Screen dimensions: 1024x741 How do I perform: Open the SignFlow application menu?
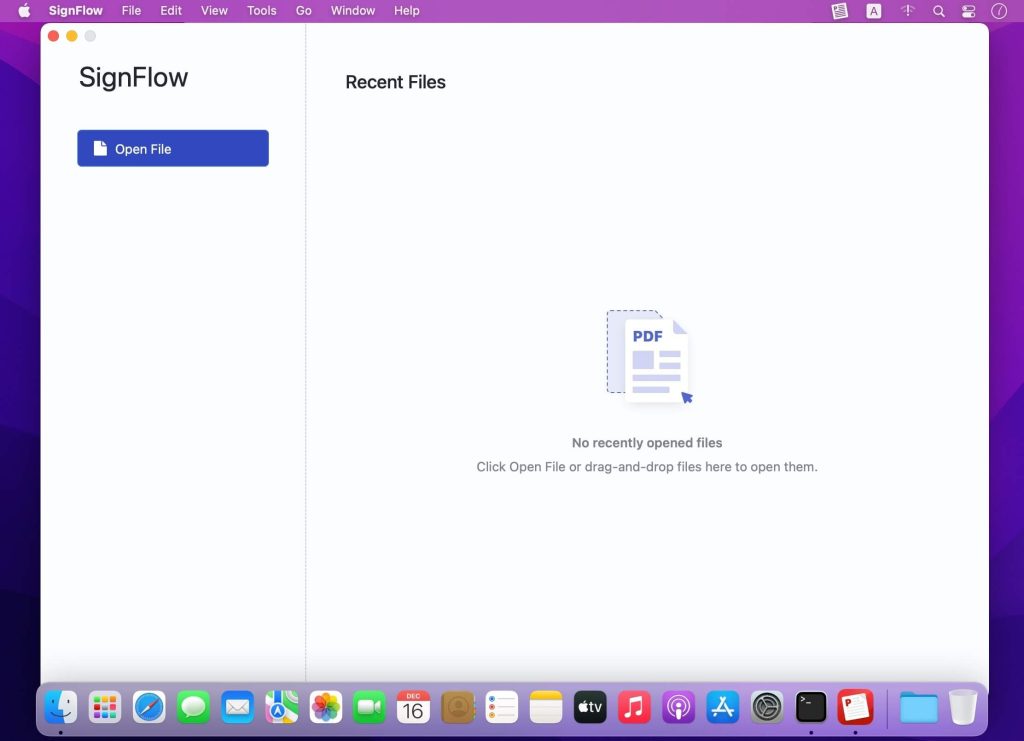click(x=75, y=11)
